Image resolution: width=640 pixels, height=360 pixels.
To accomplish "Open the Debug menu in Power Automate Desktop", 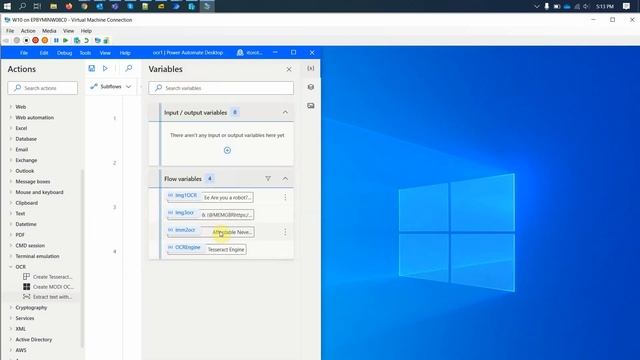I will [x=64, y=53].
